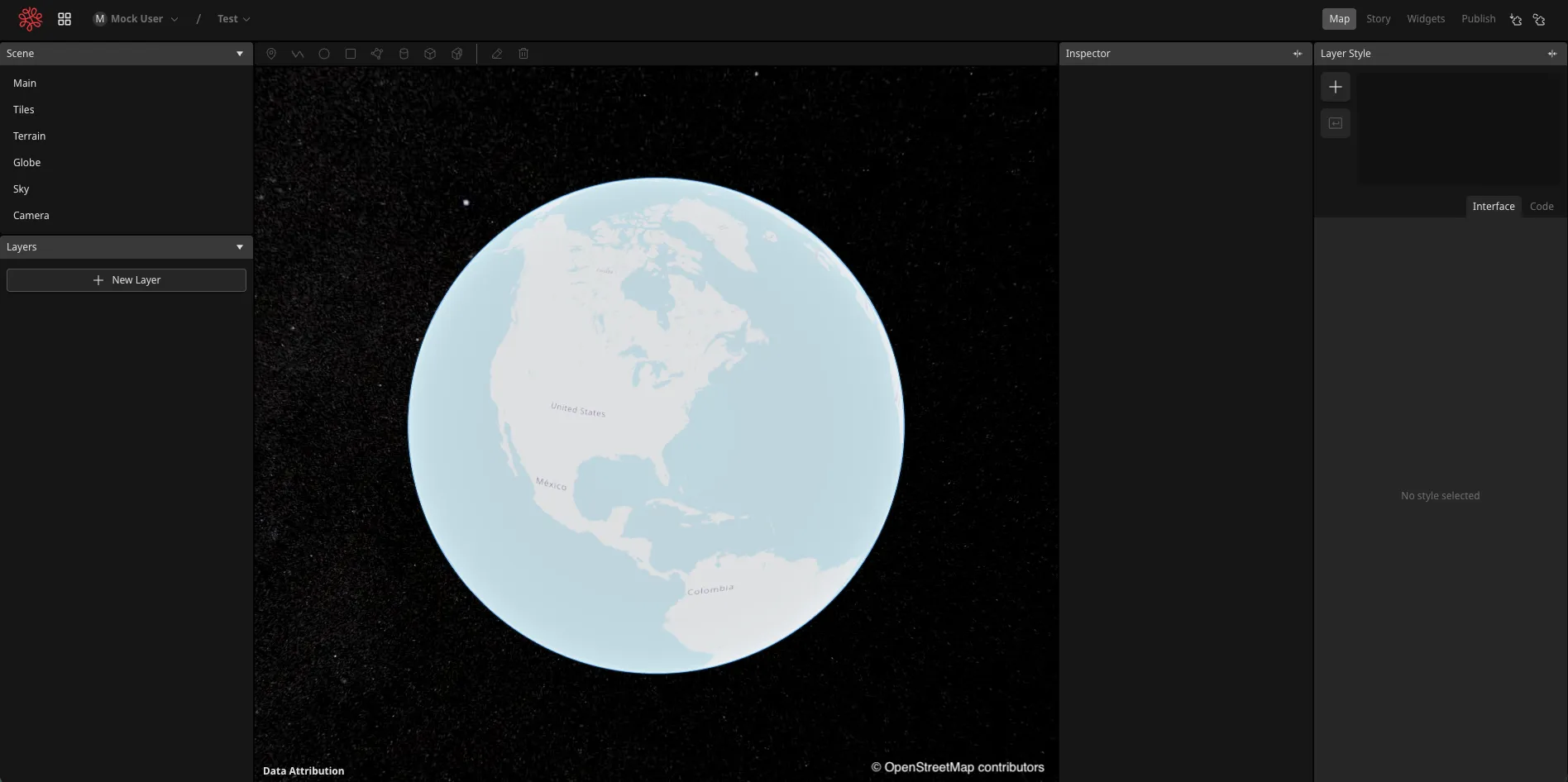Click the delete sketch trash icon
The image size is (1568, 782).
(523, 54)
